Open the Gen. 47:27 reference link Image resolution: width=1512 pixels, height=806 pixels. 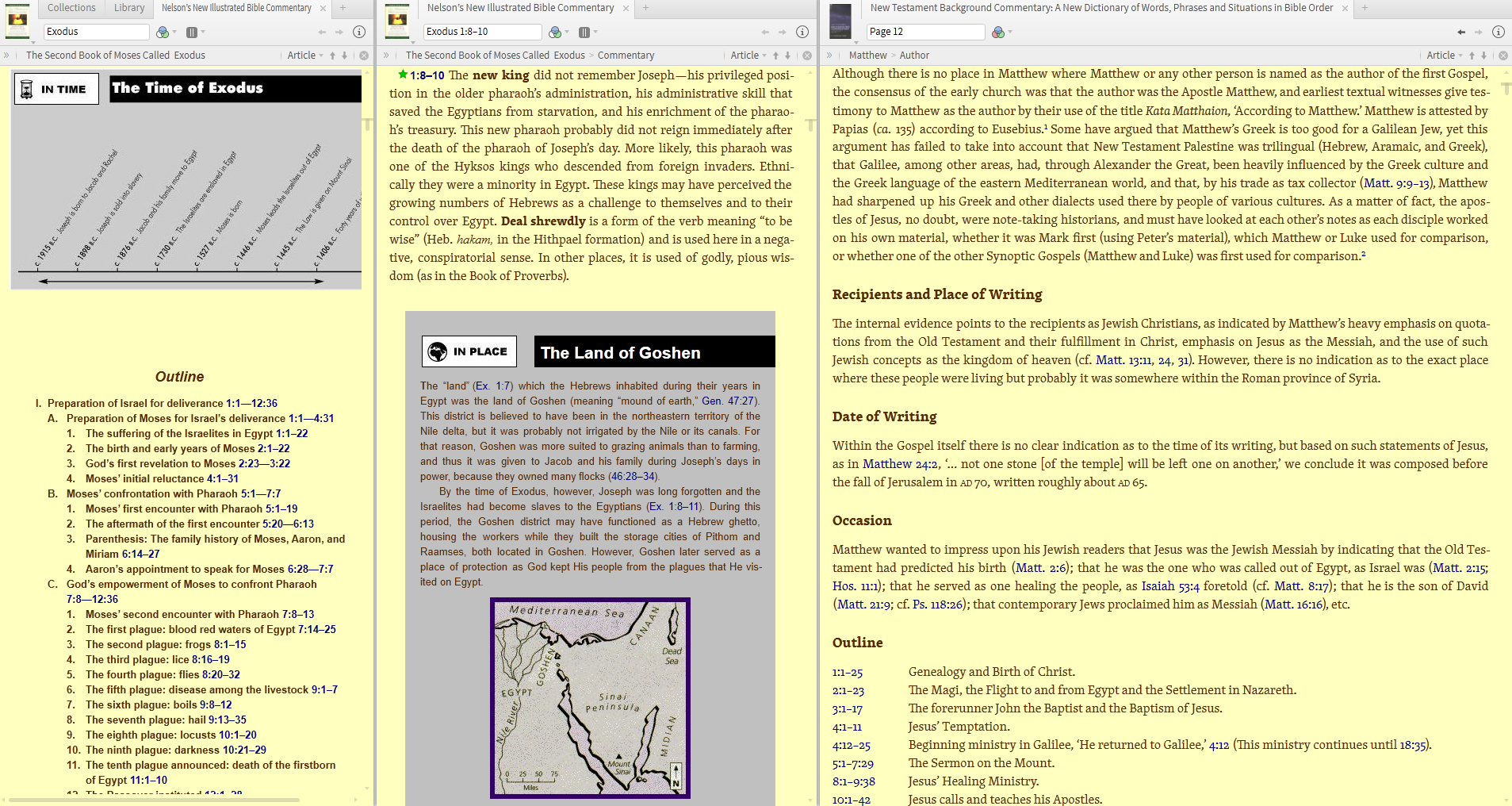point(729,401)
